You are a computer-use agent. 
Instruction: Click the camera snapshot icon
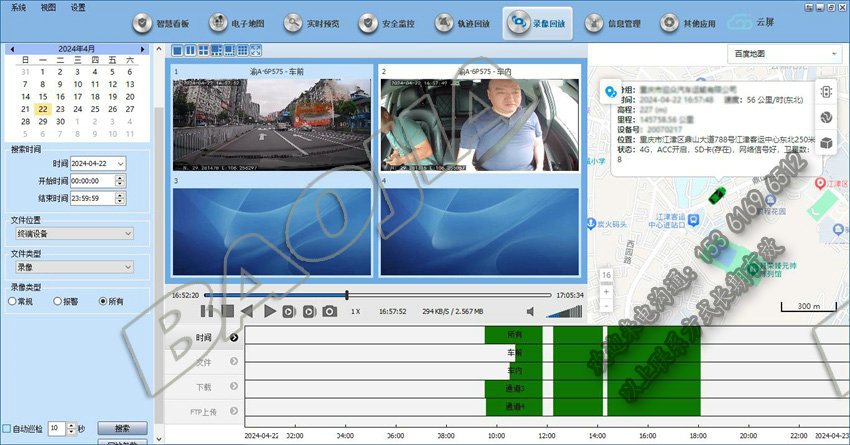(x=329, y=312)
